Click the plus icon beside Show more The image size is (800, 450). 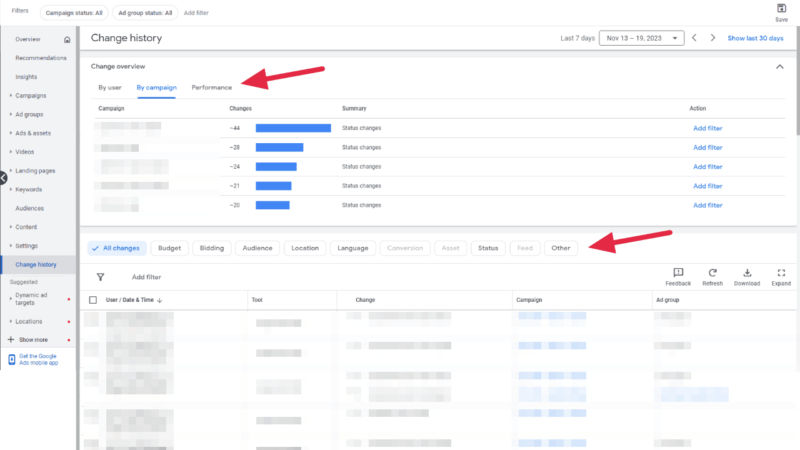[11, 339]
